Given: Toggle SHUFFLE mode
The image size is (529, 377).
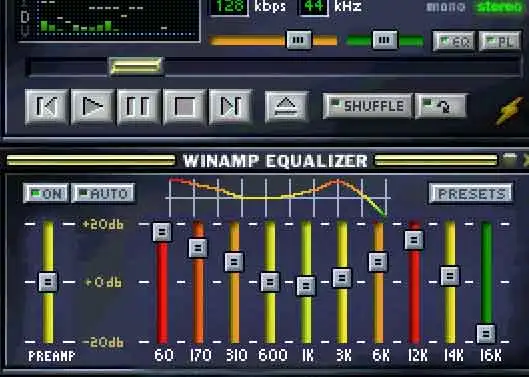Looking at the screenshot, I should click(x=367, y=106).
